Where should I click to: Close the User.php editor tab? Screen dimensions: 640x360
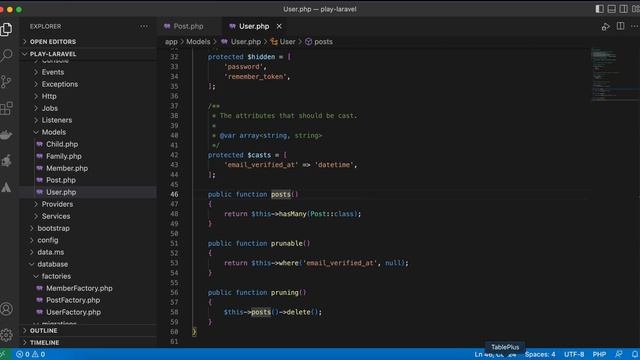coord(279,26)
